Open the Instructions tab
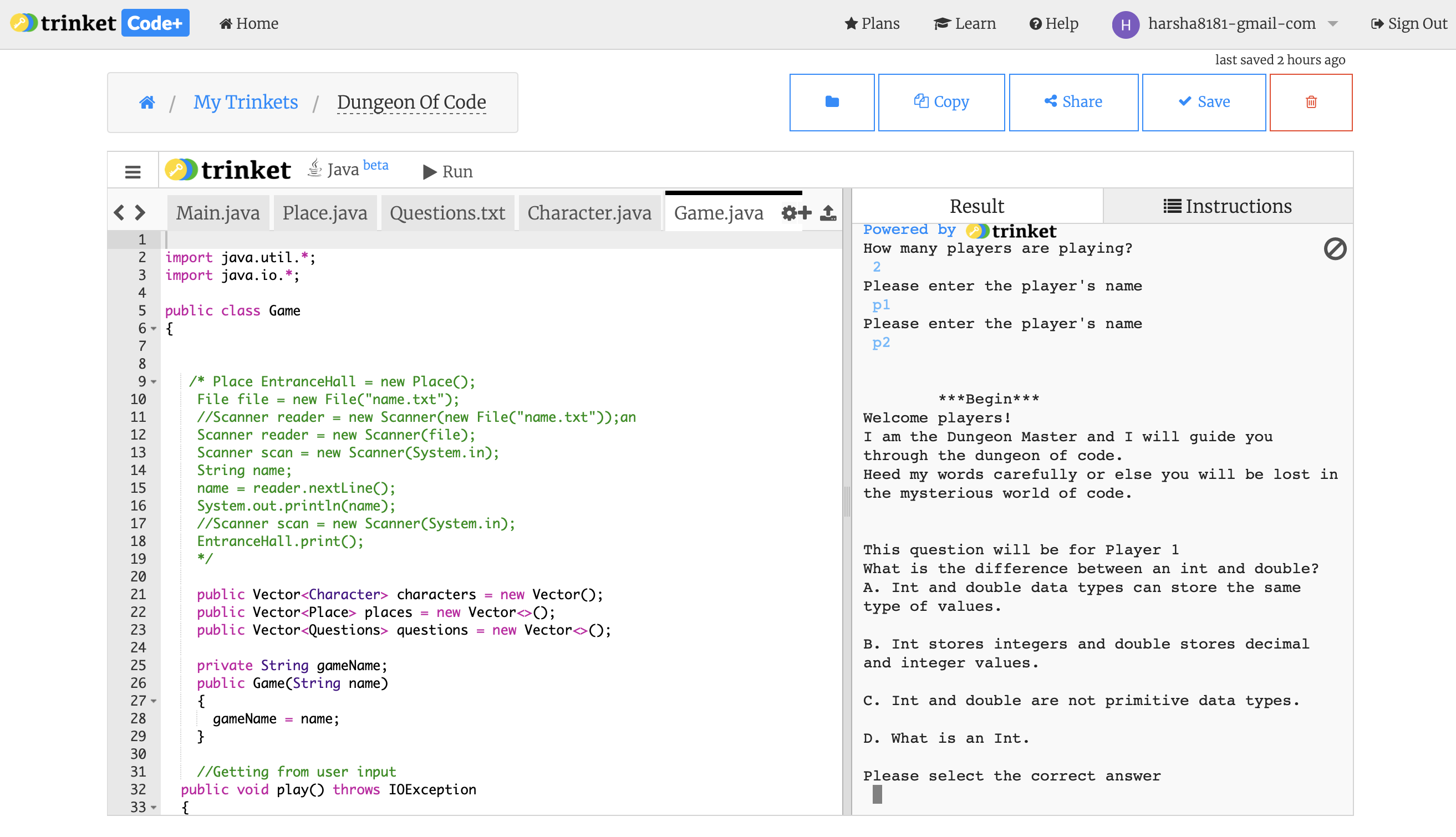 point(1227,206)
